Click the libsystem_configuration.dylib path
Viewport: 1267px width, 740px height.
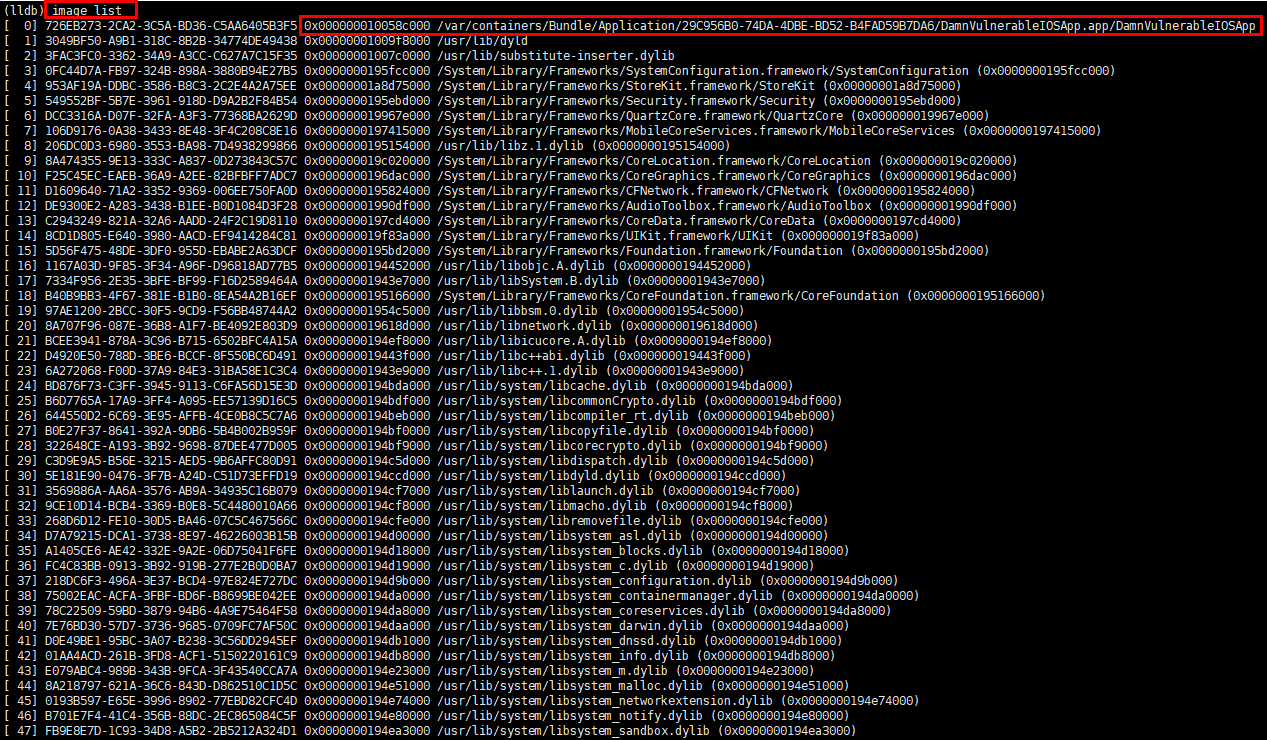point(594,580)
